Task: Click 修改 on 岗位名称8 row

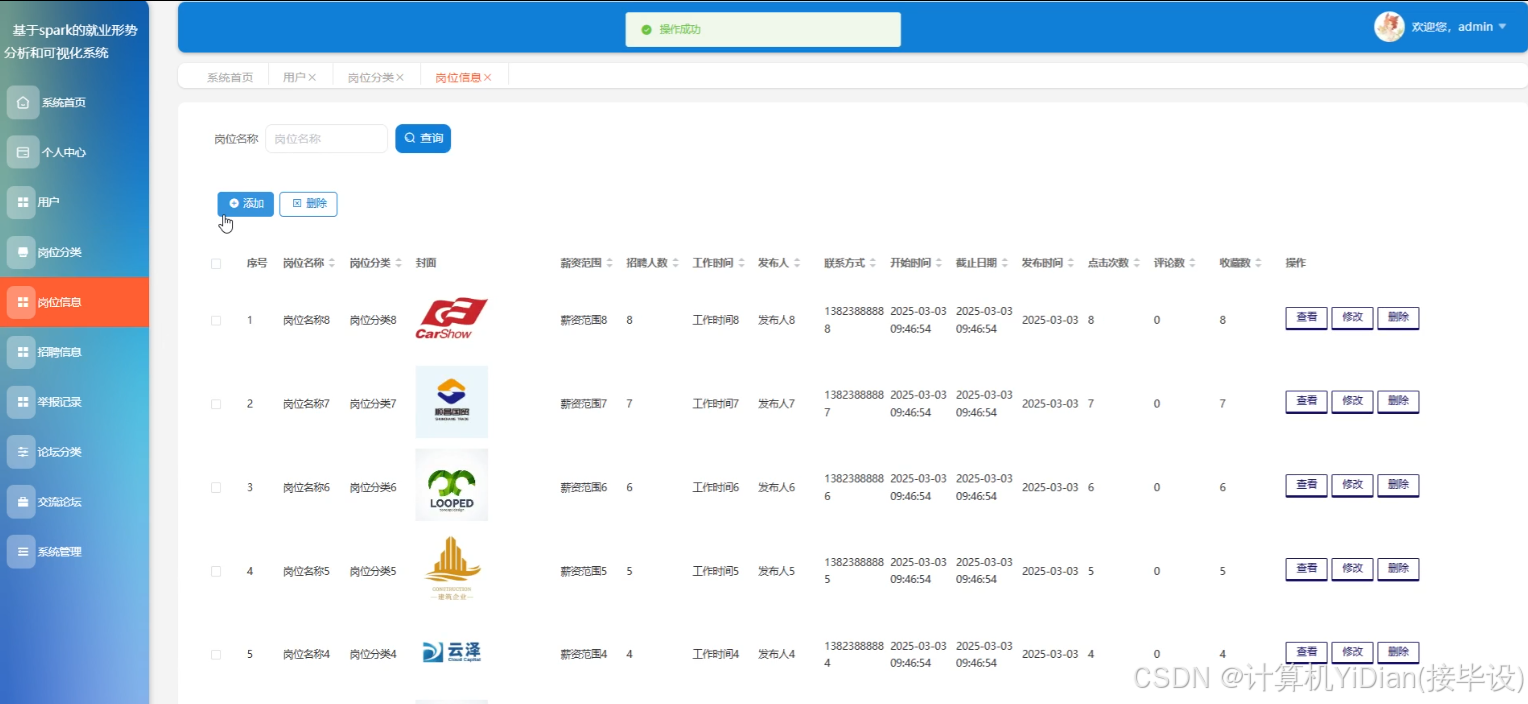Action: (1352, 317)
